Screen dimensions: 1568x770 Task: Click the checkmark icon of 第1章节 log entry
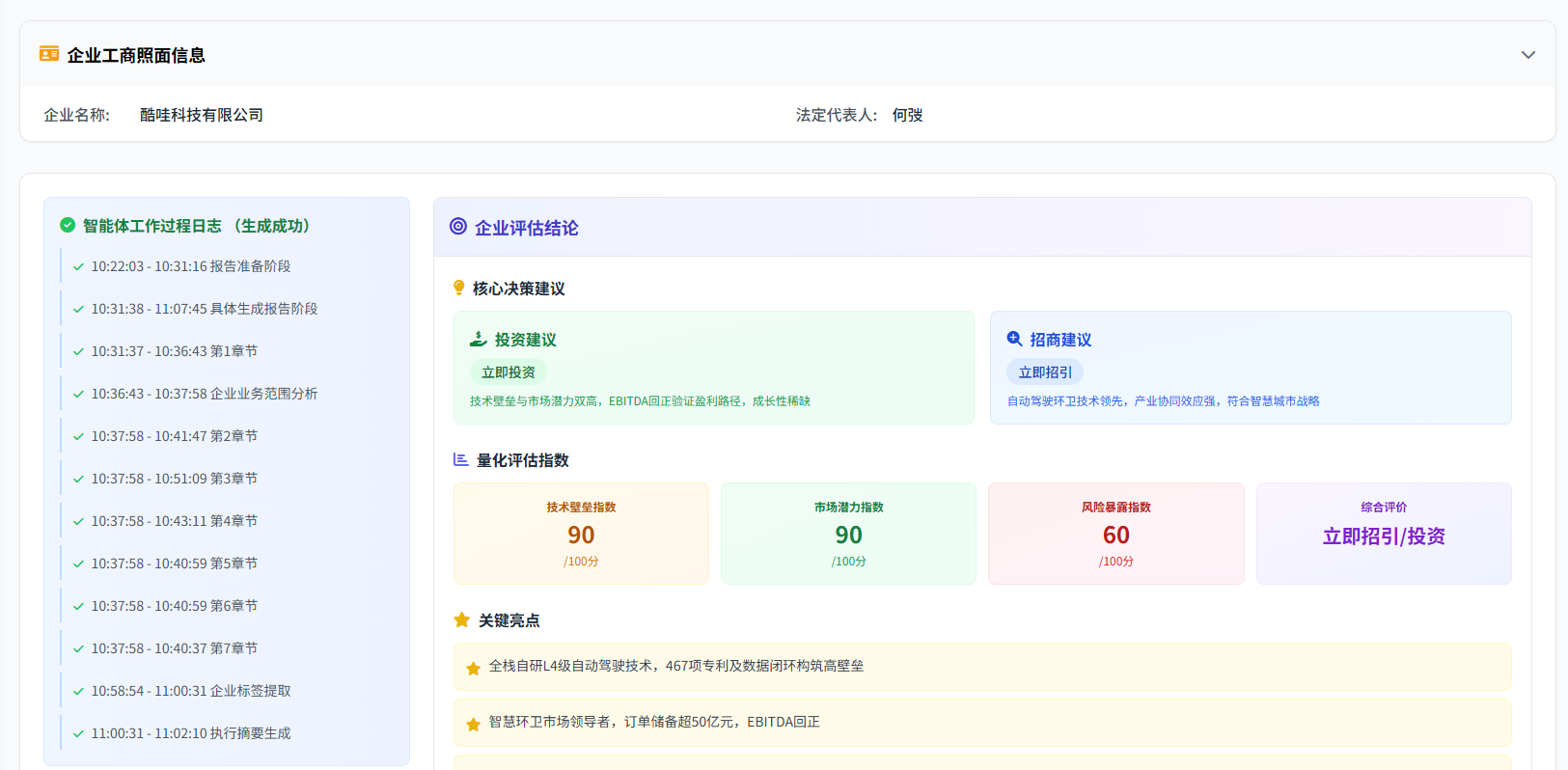click(79, 352)
